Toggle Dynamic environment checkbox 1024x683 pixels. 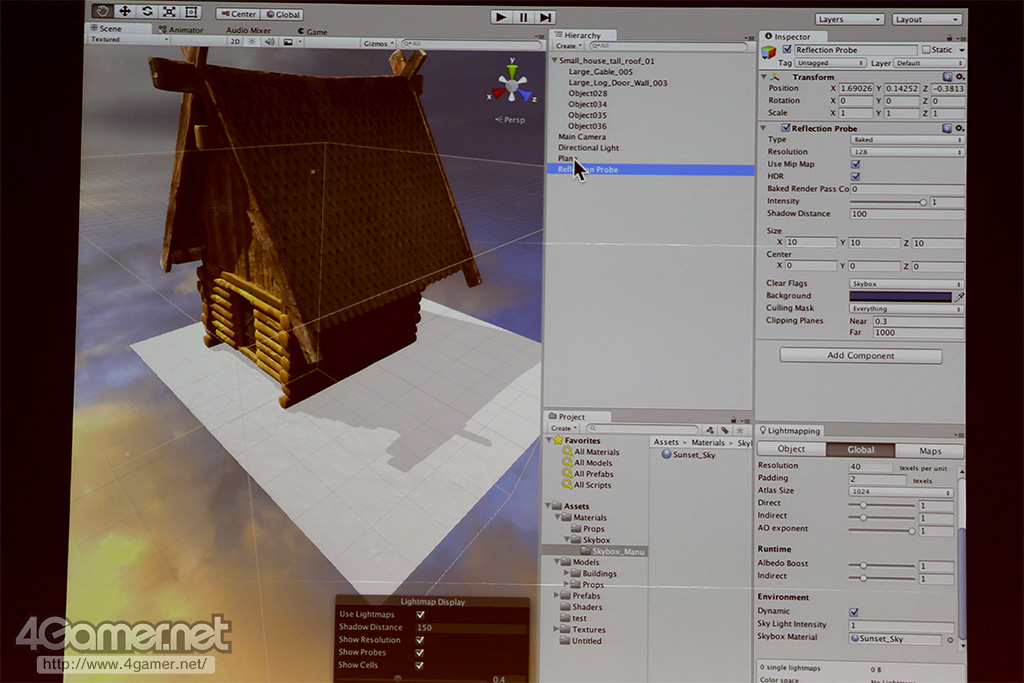(854, 612)
